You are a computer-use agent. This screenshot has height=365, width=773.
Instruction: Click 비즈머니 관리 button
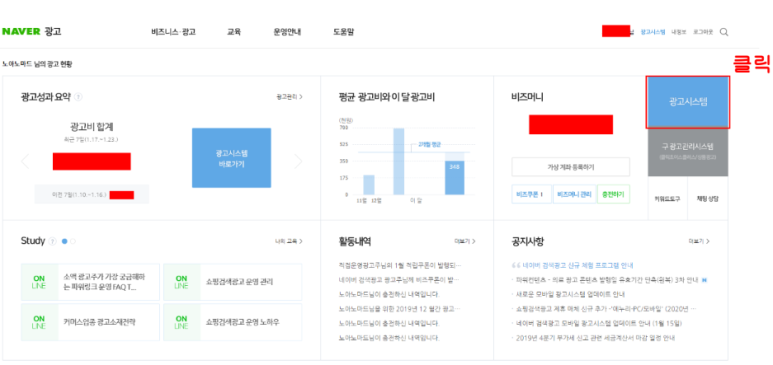(574, 194)
